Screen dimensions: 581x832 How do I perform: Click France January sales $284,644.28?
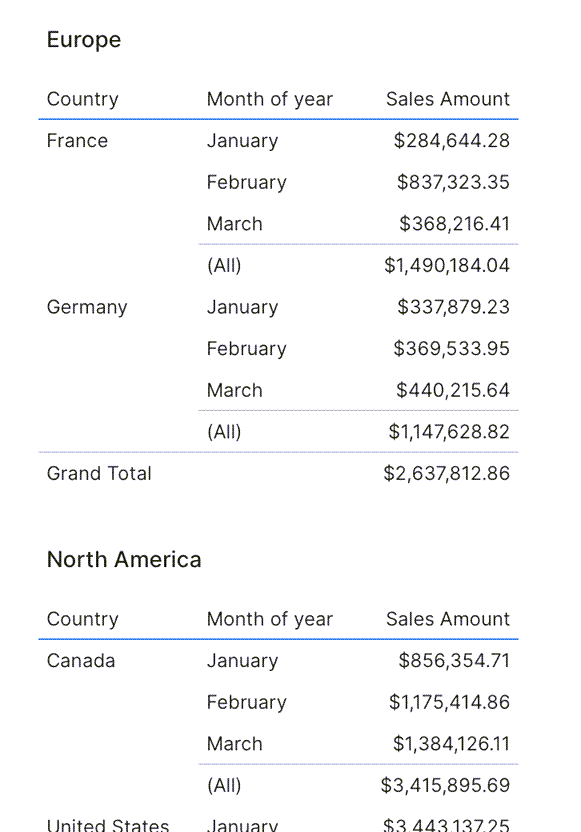click(x=452, y=141)
